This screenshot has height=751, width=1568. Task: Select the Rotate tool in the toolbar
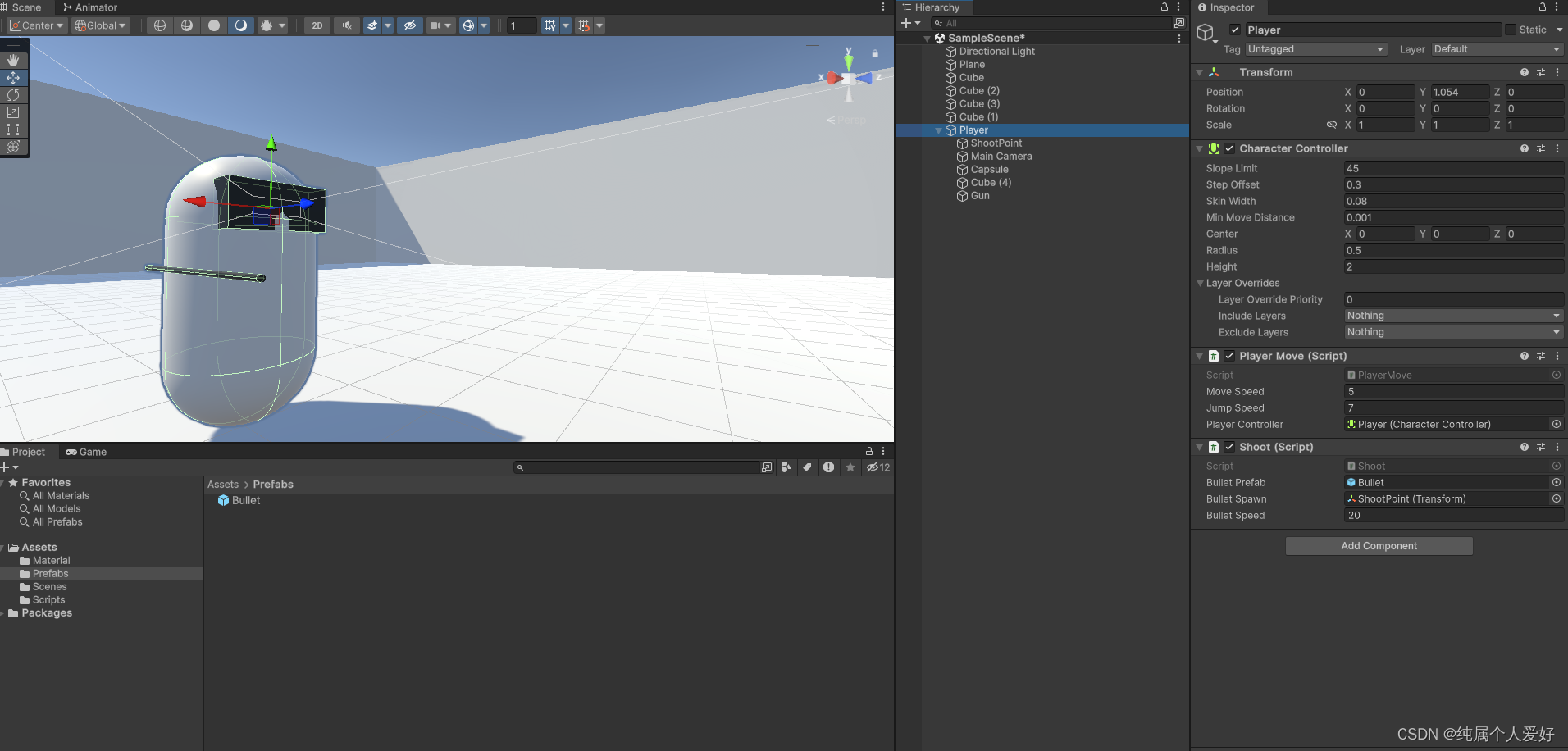tap(14, 95)
